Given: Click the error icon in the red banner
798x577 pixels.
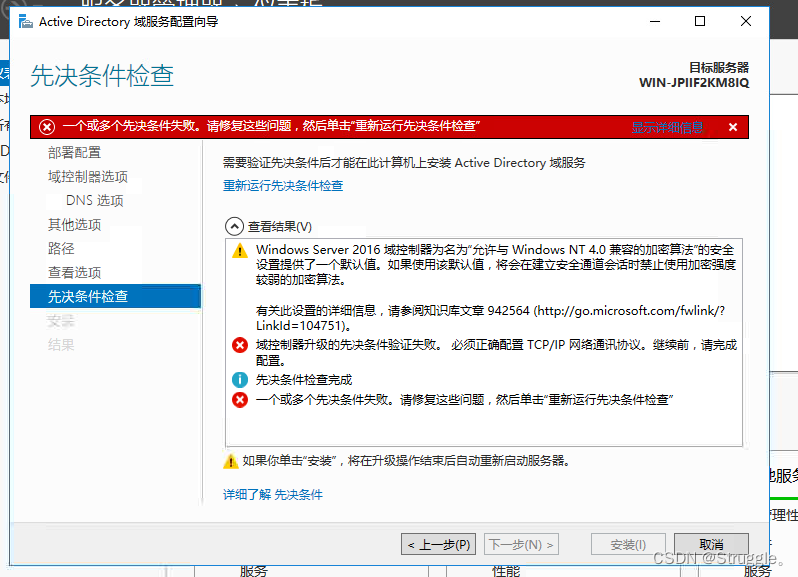Looking at the screenshot, I should (x=47, y=127).
